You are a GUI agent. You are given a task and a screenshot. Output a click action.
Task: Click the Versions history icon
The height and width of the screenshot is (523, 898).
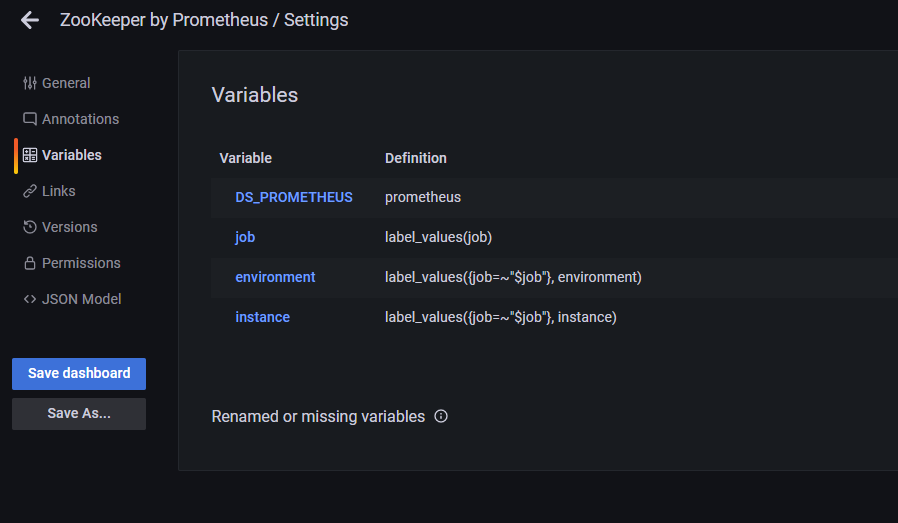(x=30, y=227)
